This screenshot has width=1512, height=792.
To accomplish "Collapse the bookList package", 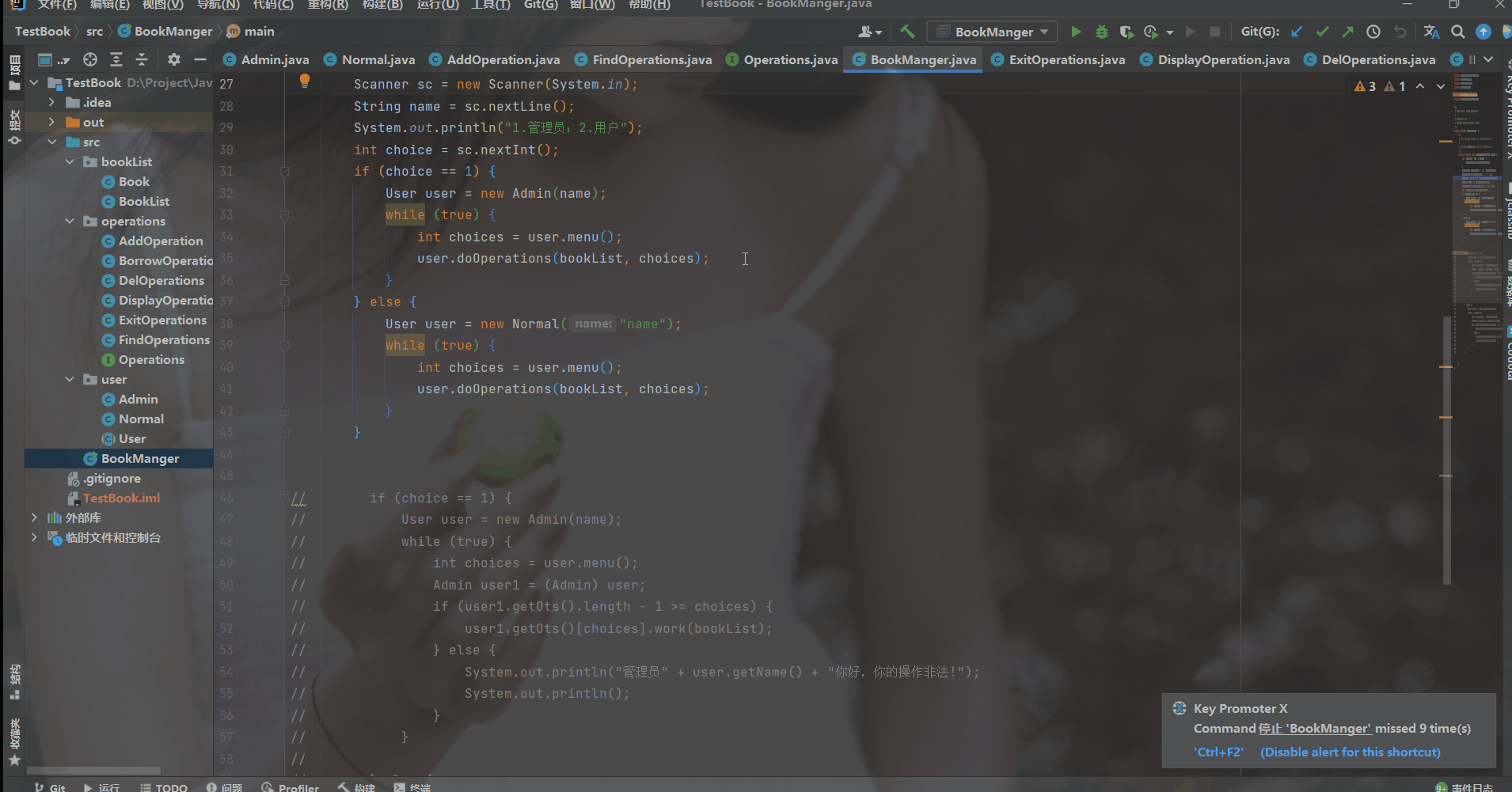I will 70,161.
